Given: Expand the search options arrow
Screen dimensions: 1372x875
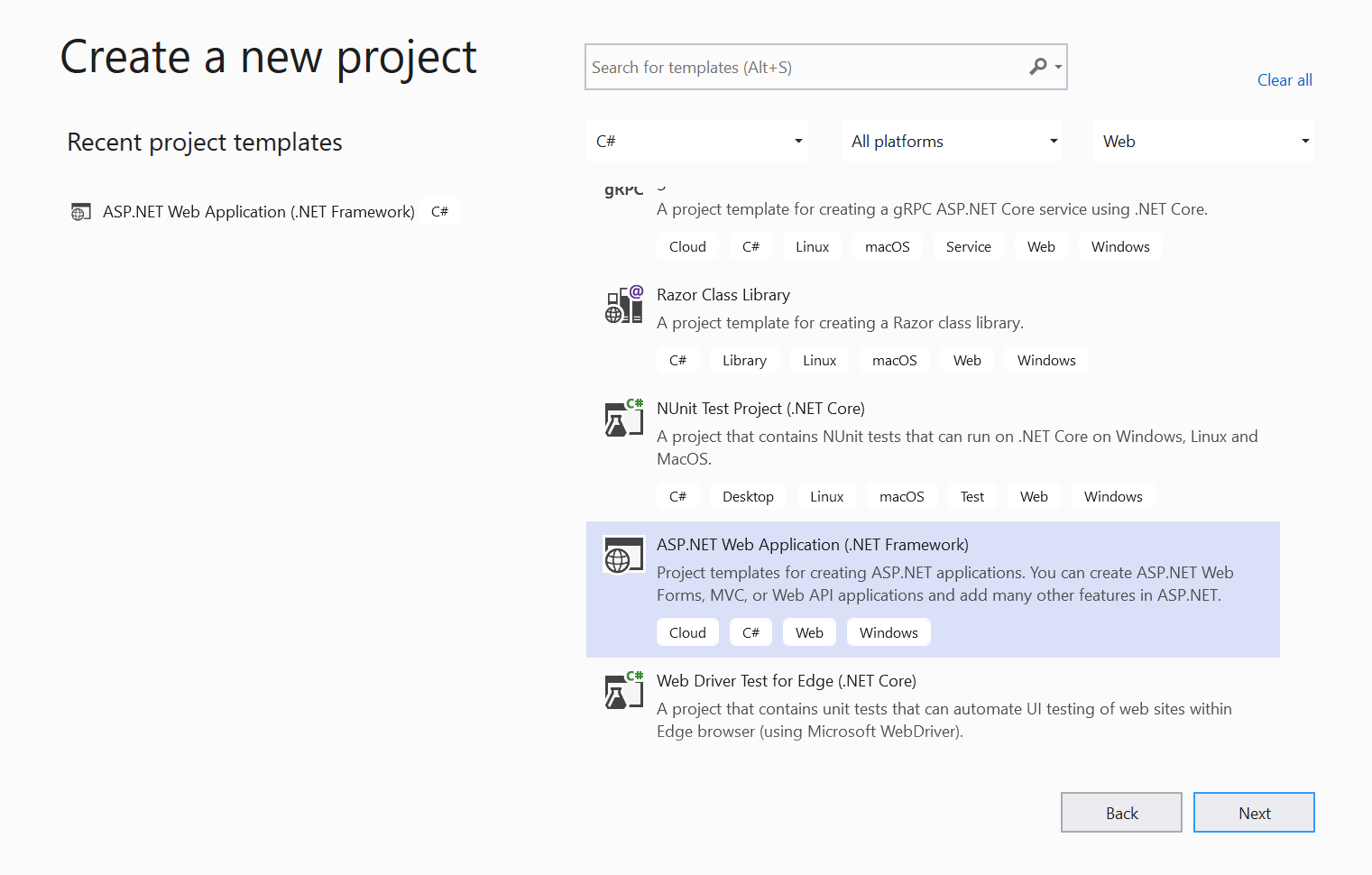Looking at the screenshot, I should point(1058,67).
